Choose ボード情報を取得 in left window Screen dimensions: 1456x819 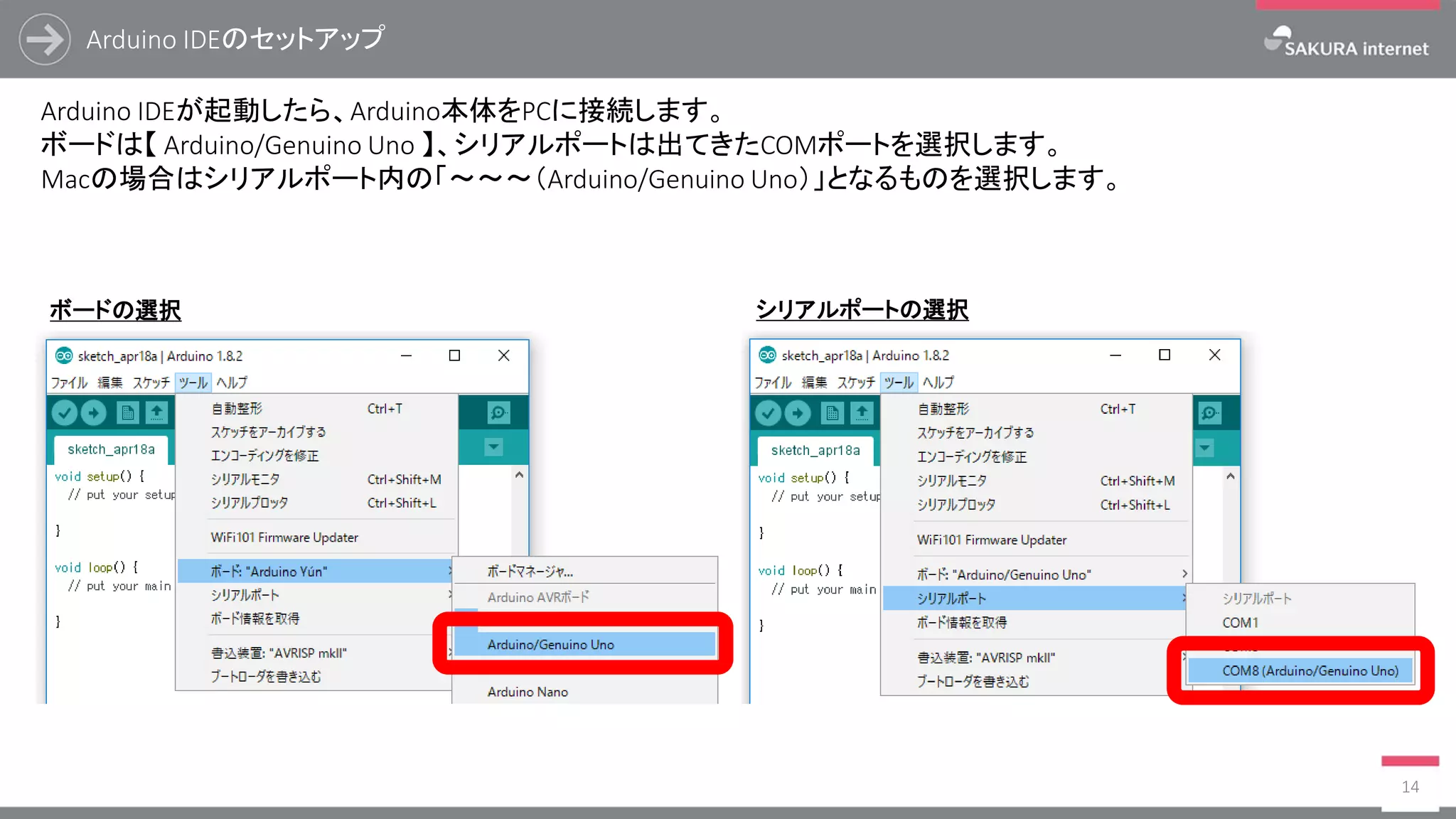(x=315, y=619)
